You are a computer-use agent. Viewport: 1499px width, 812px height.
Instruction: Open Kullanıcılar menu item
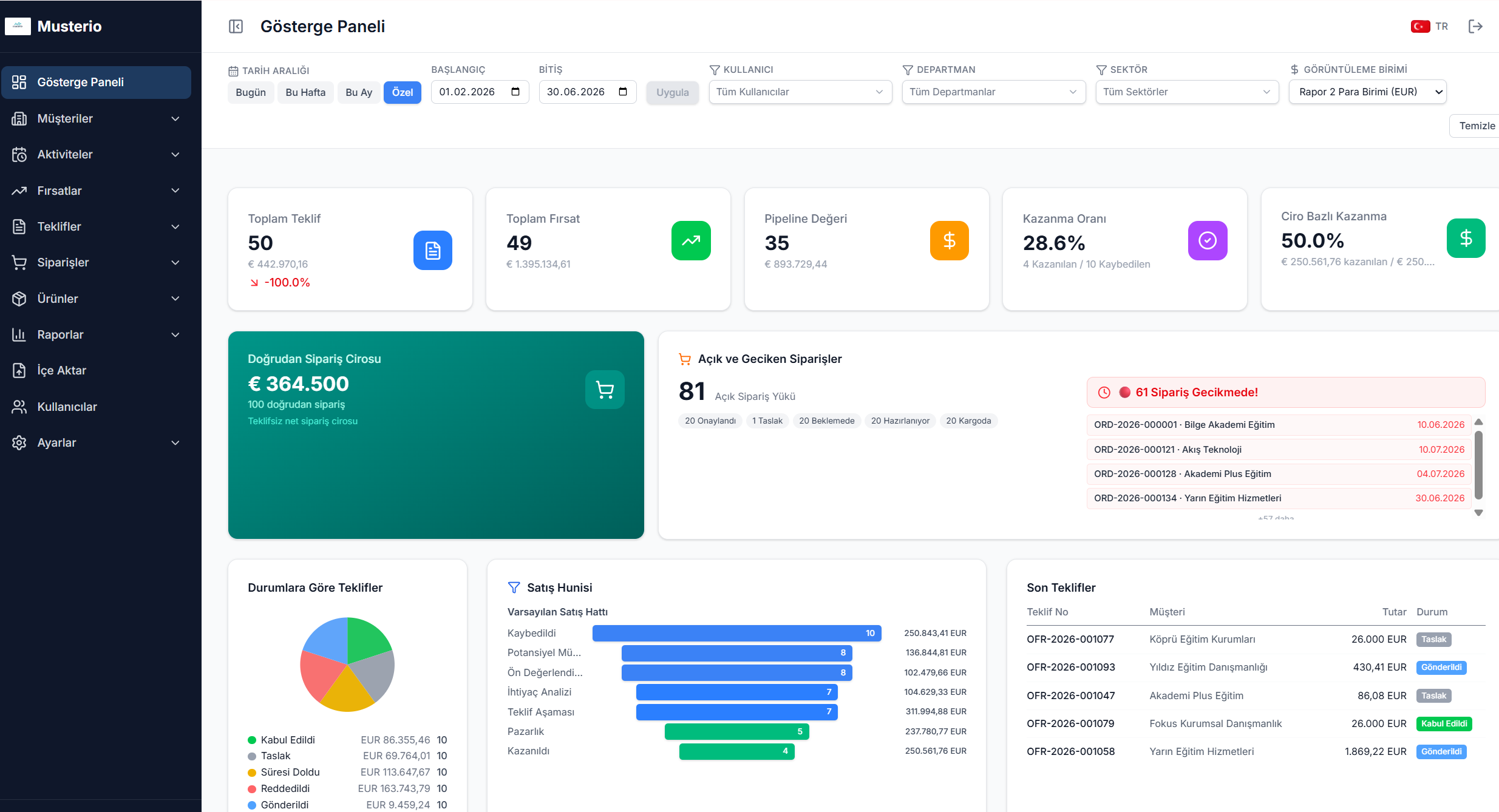tap(96, 407)
